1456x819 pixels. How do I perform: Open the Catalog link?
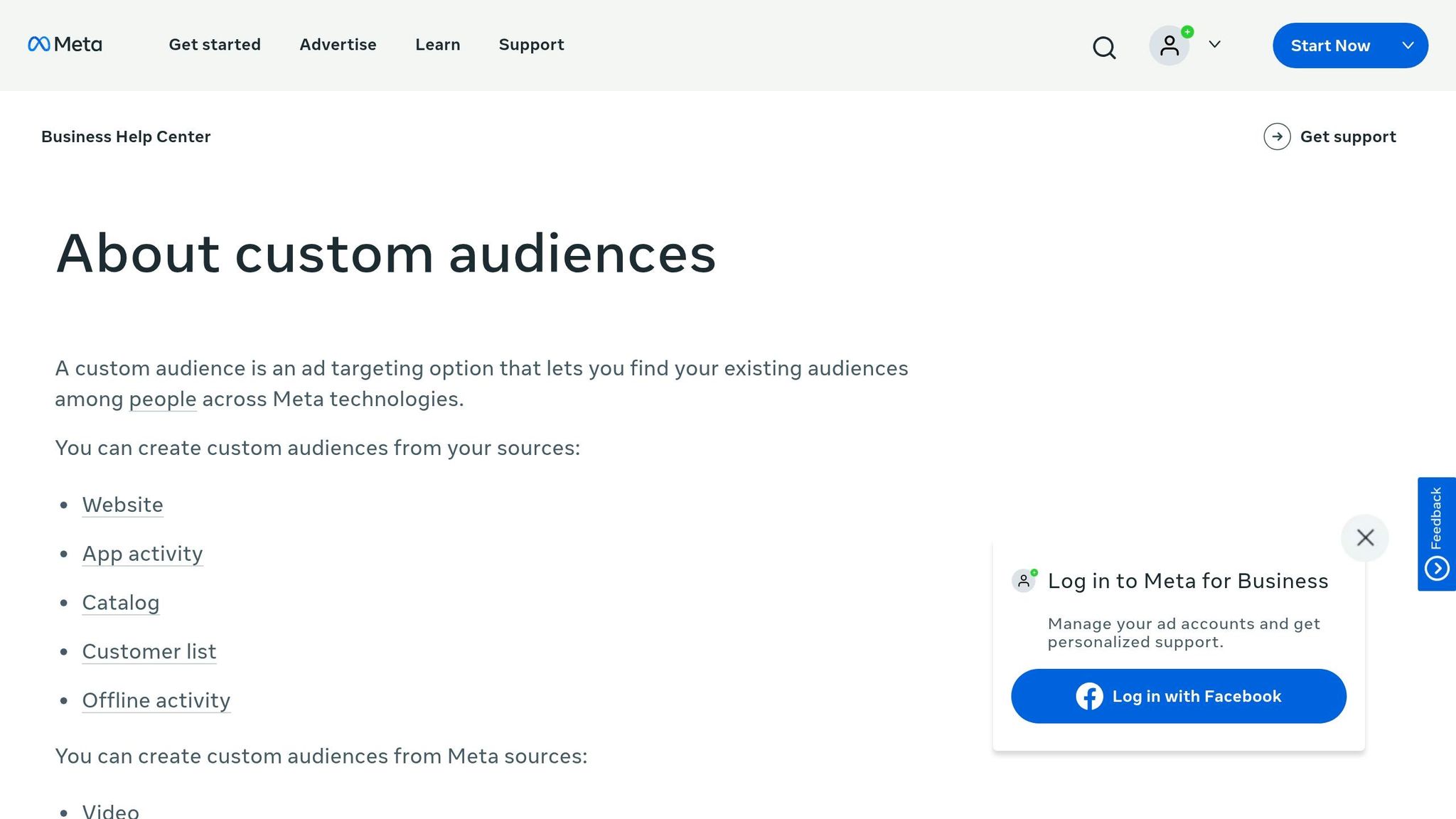(120, 603)
